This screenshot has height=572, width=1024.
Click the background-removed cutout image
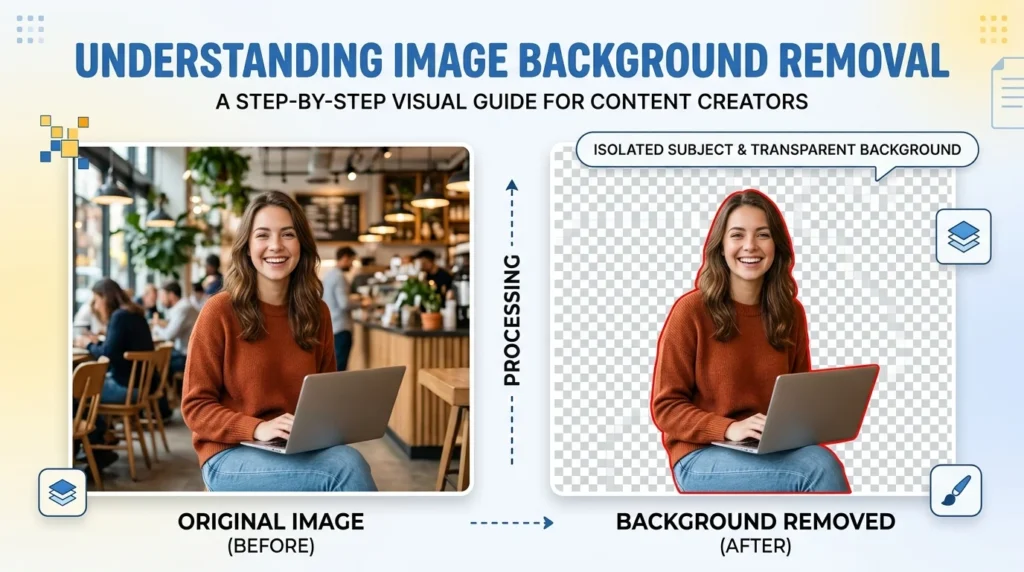(x=753, y=319)
